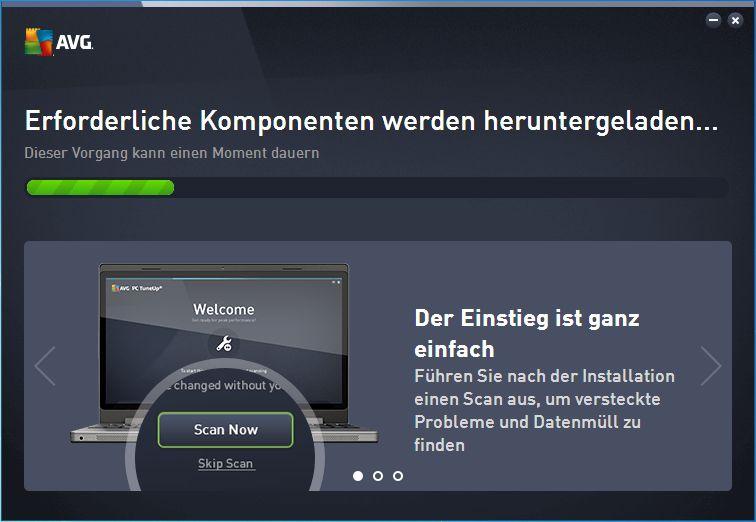Screen dimensions: 756x522
Task: Click the laptop TuneUp preview image
Action: coord(224,376)
